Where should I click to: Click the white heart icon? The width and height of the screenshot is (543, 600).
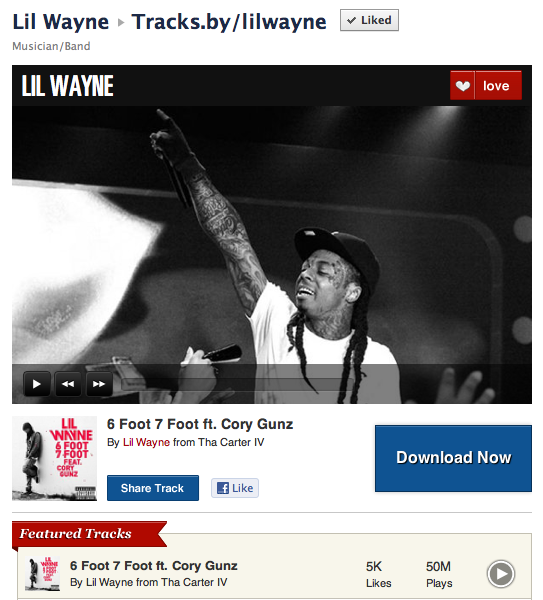(x=462, y=86)
